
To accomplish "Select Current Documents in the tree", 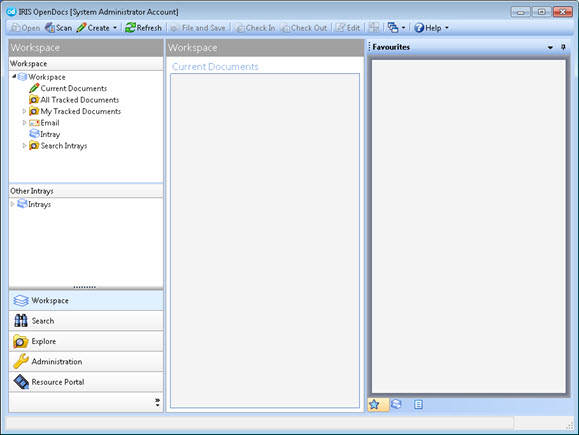I will point(73,88).
